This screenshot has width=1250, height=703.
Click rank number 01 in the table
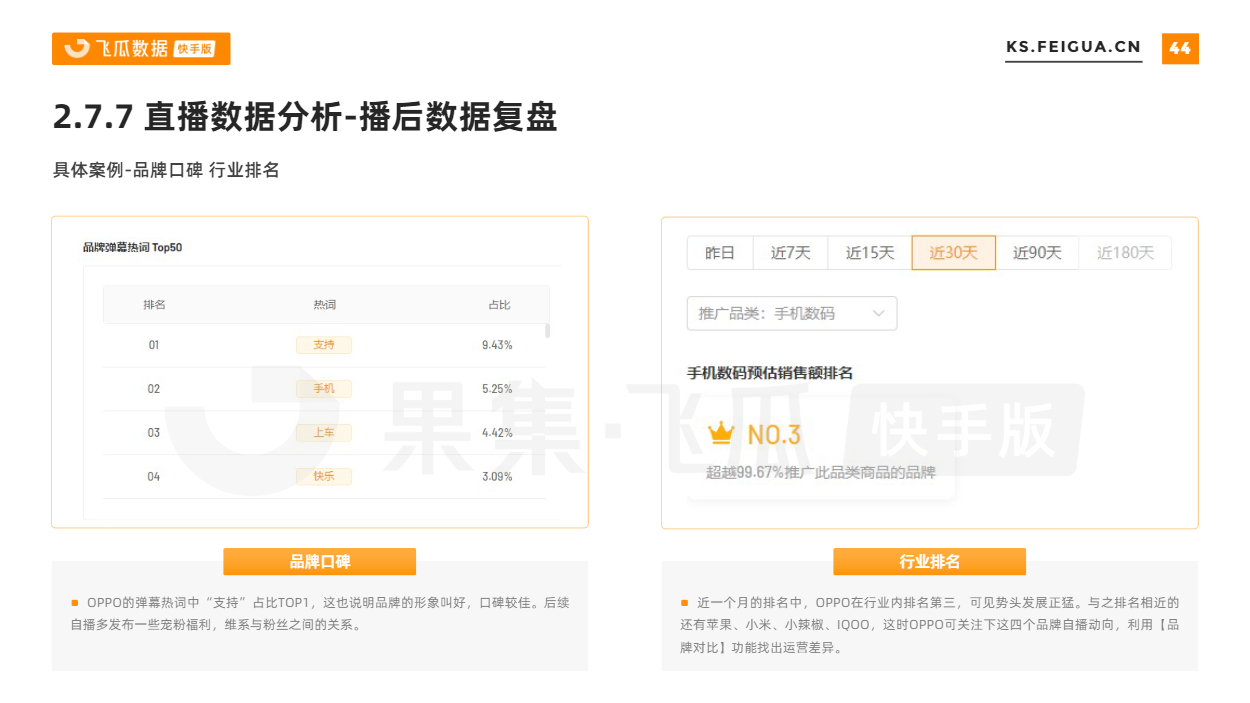pyautogui.click(x=154, y=345)
